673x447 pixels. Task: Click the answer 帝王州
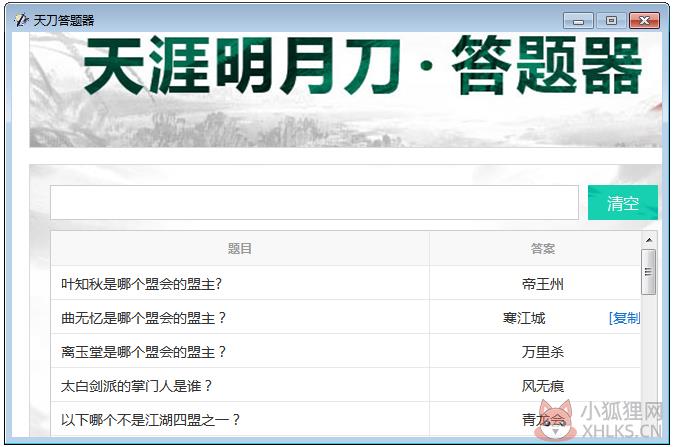pyautogui.click(x=543, y=284)
